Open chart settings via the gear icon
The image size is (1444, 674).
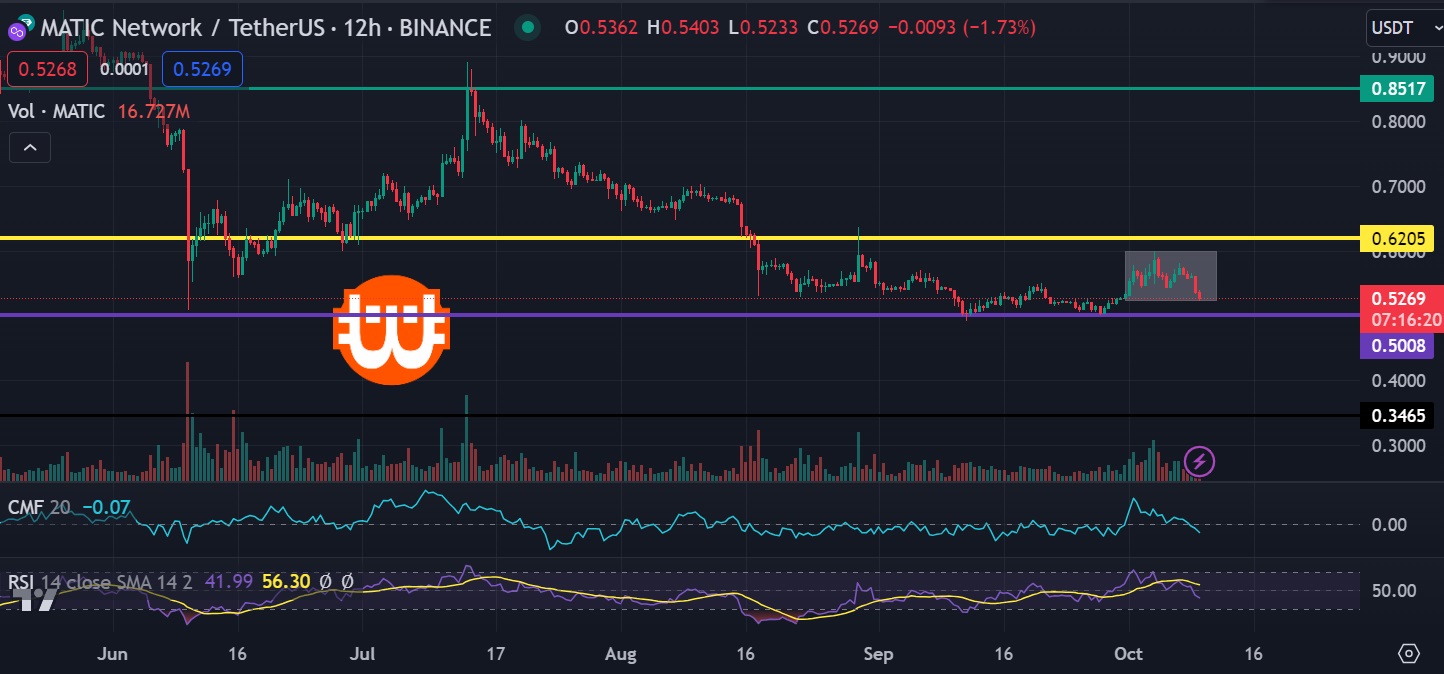[x=1409, y=654]
